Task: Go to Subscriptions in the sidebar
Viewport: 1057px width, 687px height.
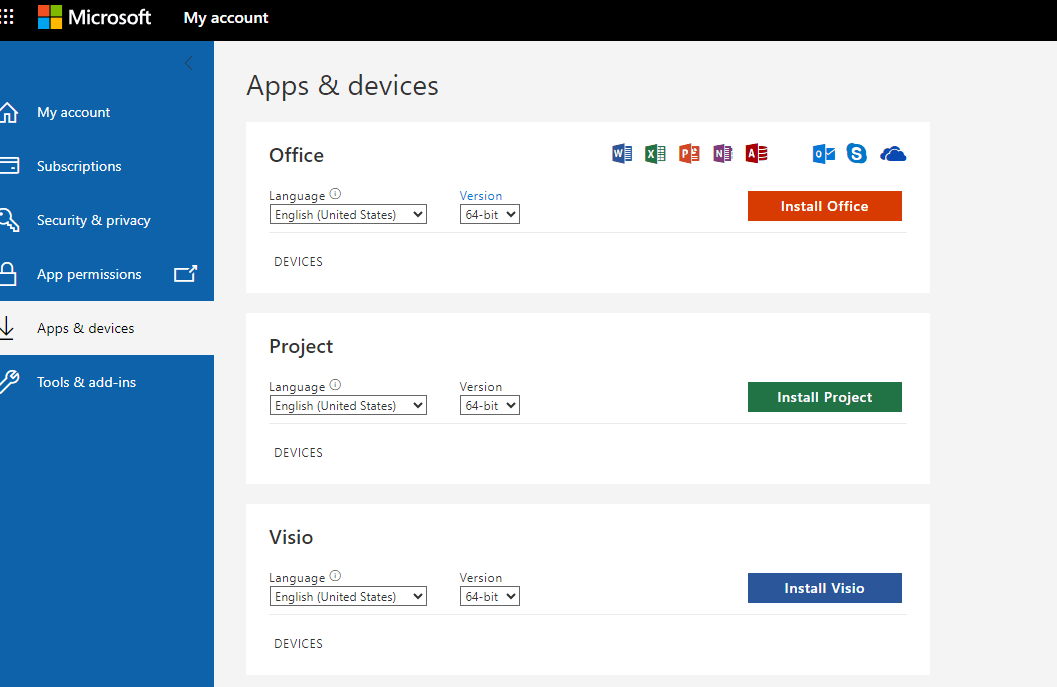Action: click(x=79, y=166)
